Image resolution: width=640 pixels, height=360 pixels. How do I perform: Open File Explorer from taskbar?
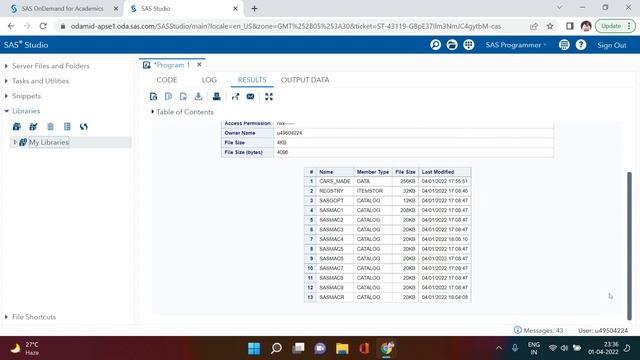[342, 348]
